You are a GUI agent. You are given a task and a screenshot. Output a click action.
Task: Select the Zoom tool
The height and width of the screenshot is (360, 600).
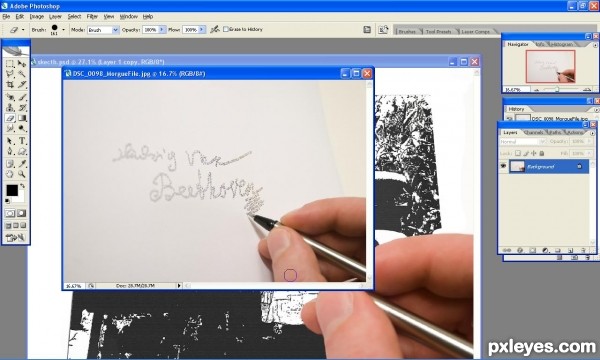coord(22,174)
